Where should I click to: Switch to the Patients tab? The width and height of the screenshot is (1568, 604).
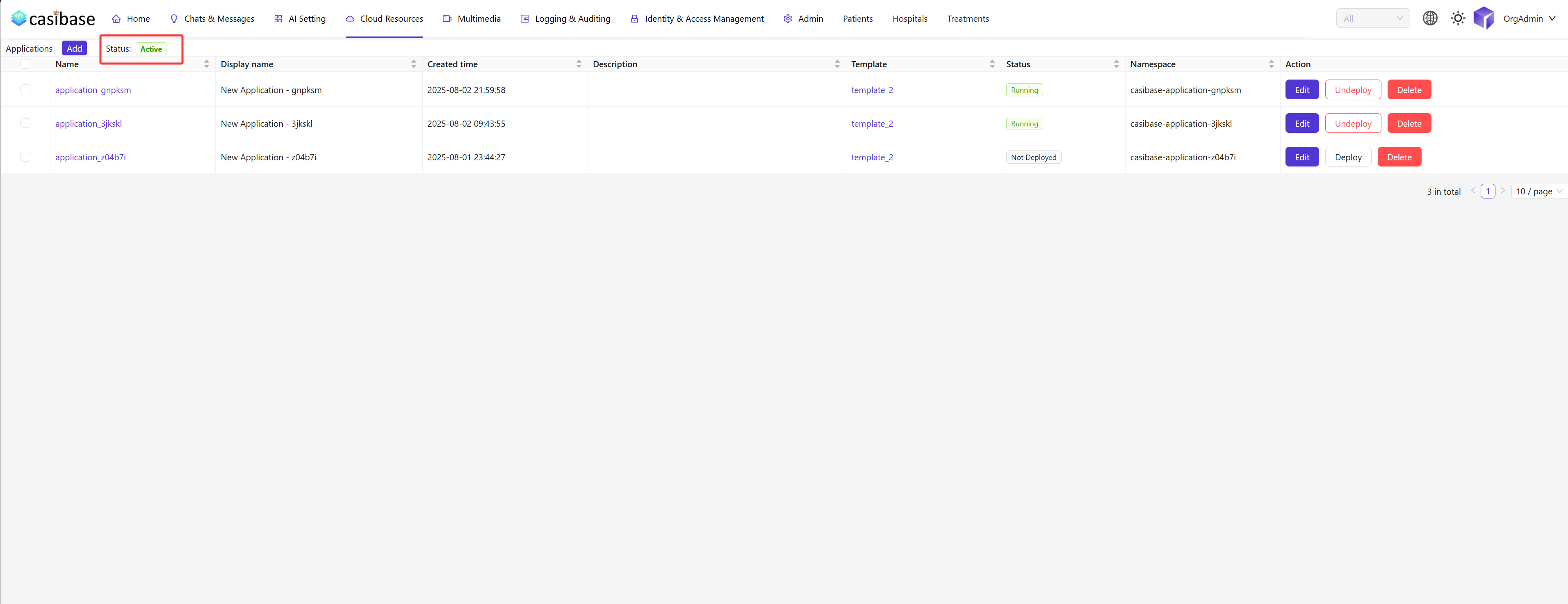(x=857, y=18)
